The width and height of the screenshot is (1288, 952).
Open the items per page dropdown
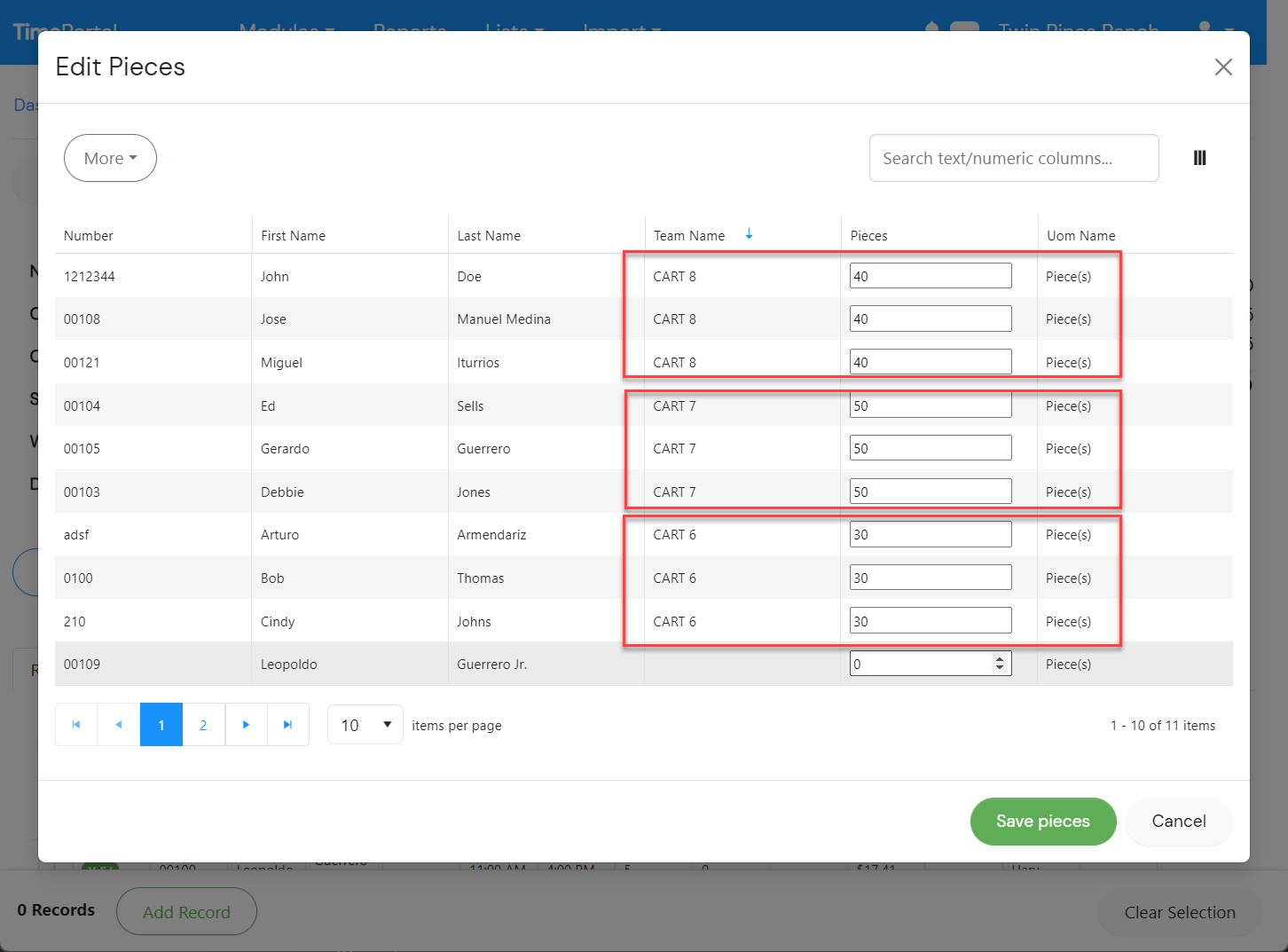365,724
